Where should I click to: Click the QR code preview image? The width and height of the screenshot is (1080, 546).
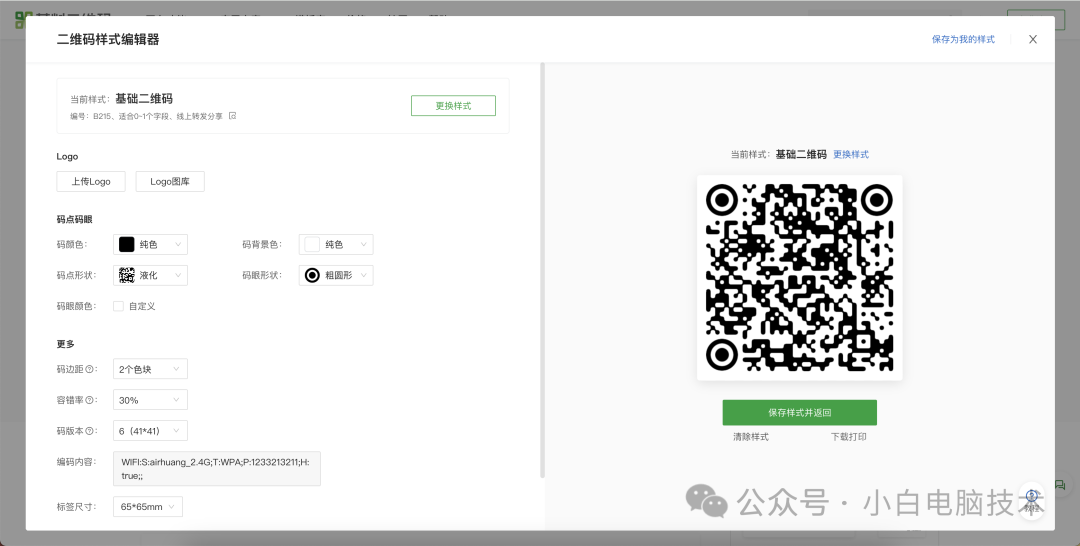(800, 277)
